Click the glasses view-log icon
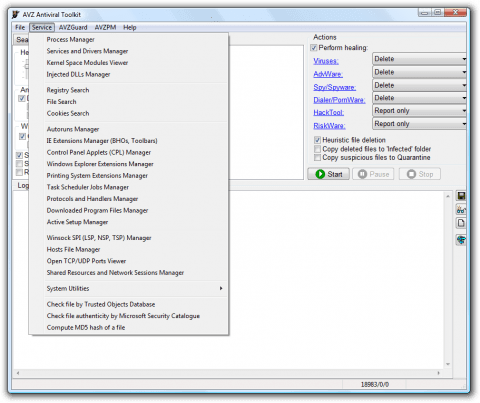This screenshot has height=403, width=480. click(461, 210)
